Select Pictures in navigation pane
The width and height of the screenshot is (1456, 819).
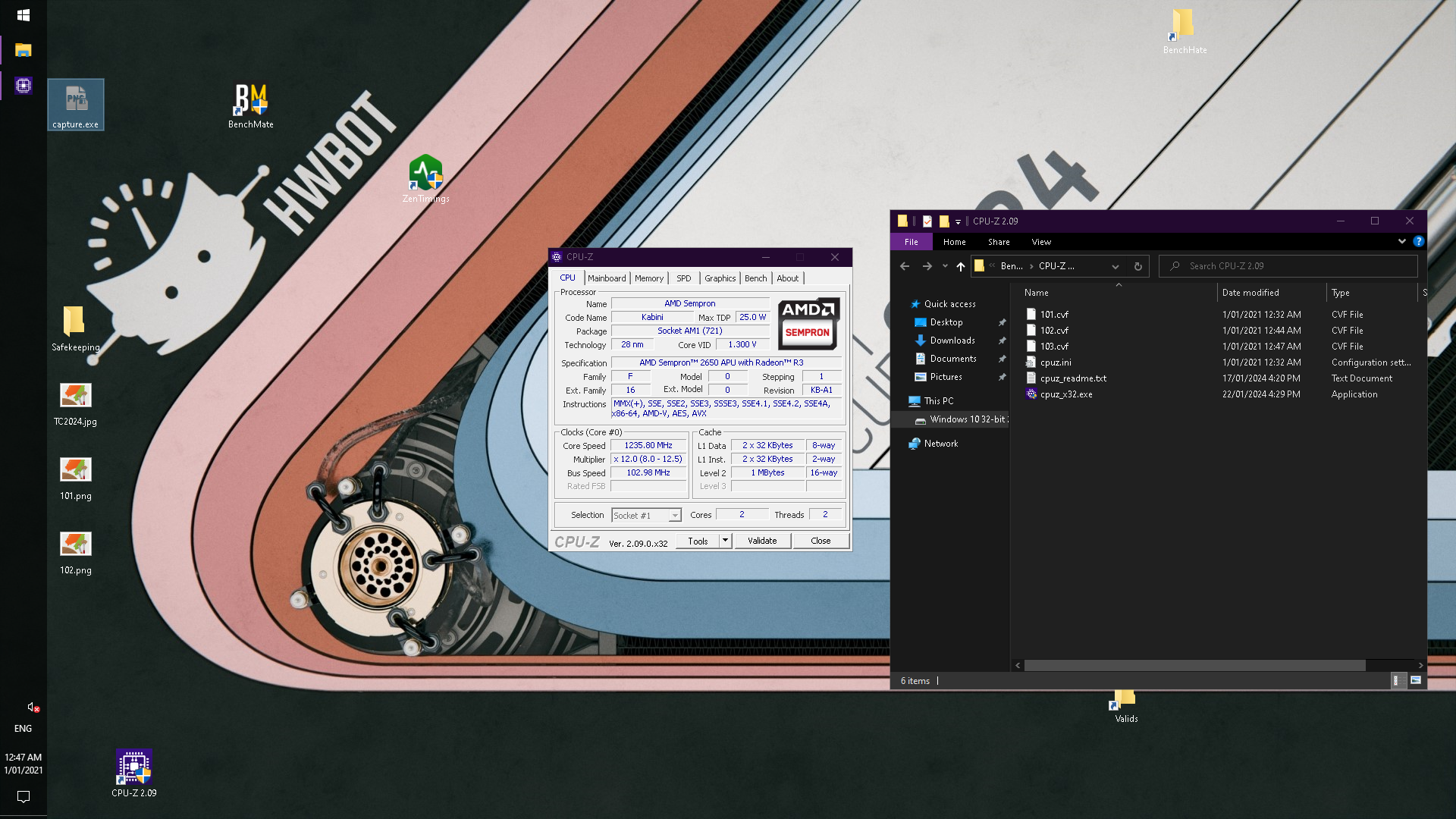[x=946, y=377]
